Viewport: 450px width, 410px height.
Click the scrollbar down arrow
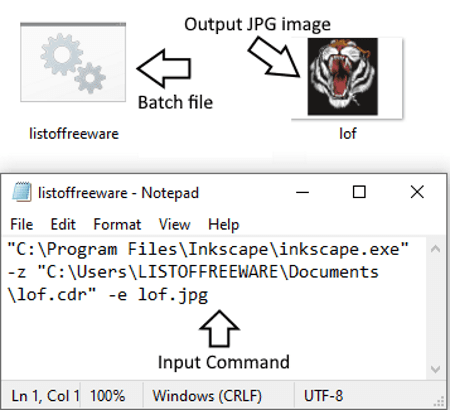pyautogui.click(x=436, y=369)
